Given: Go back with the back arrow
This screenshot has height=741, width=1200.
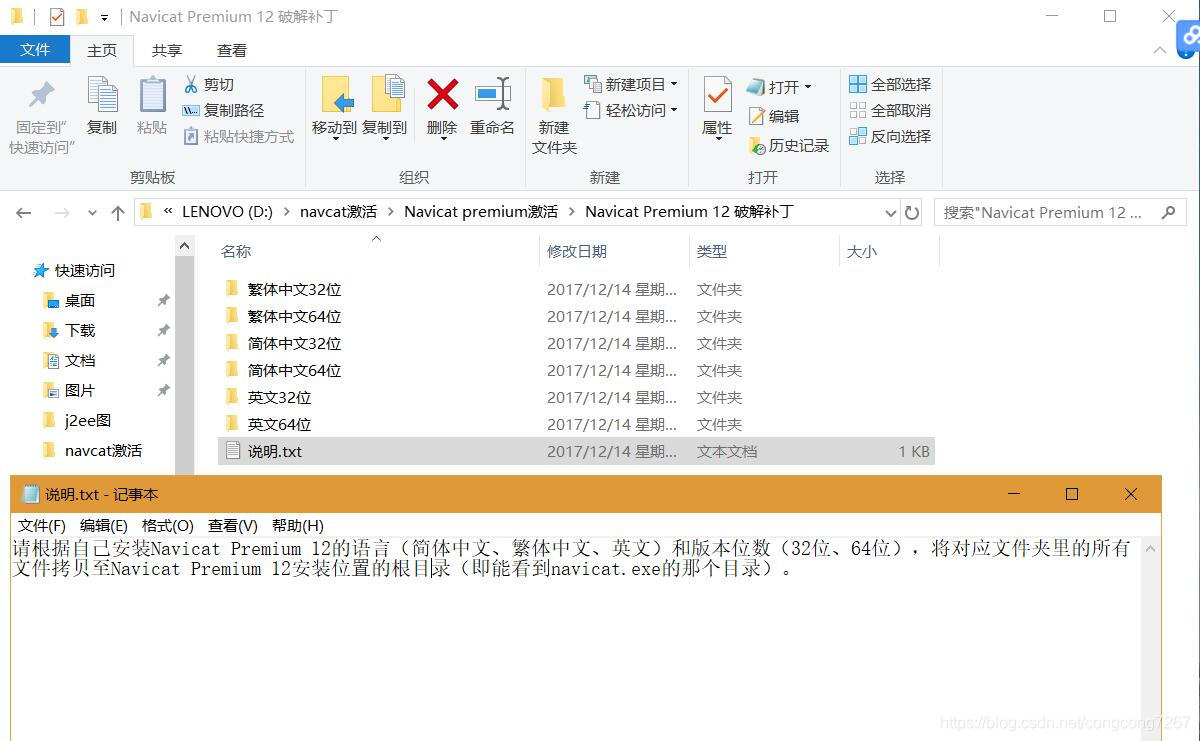Looking at the screenshot, I should pyautogui.click(x=24, y=212).
